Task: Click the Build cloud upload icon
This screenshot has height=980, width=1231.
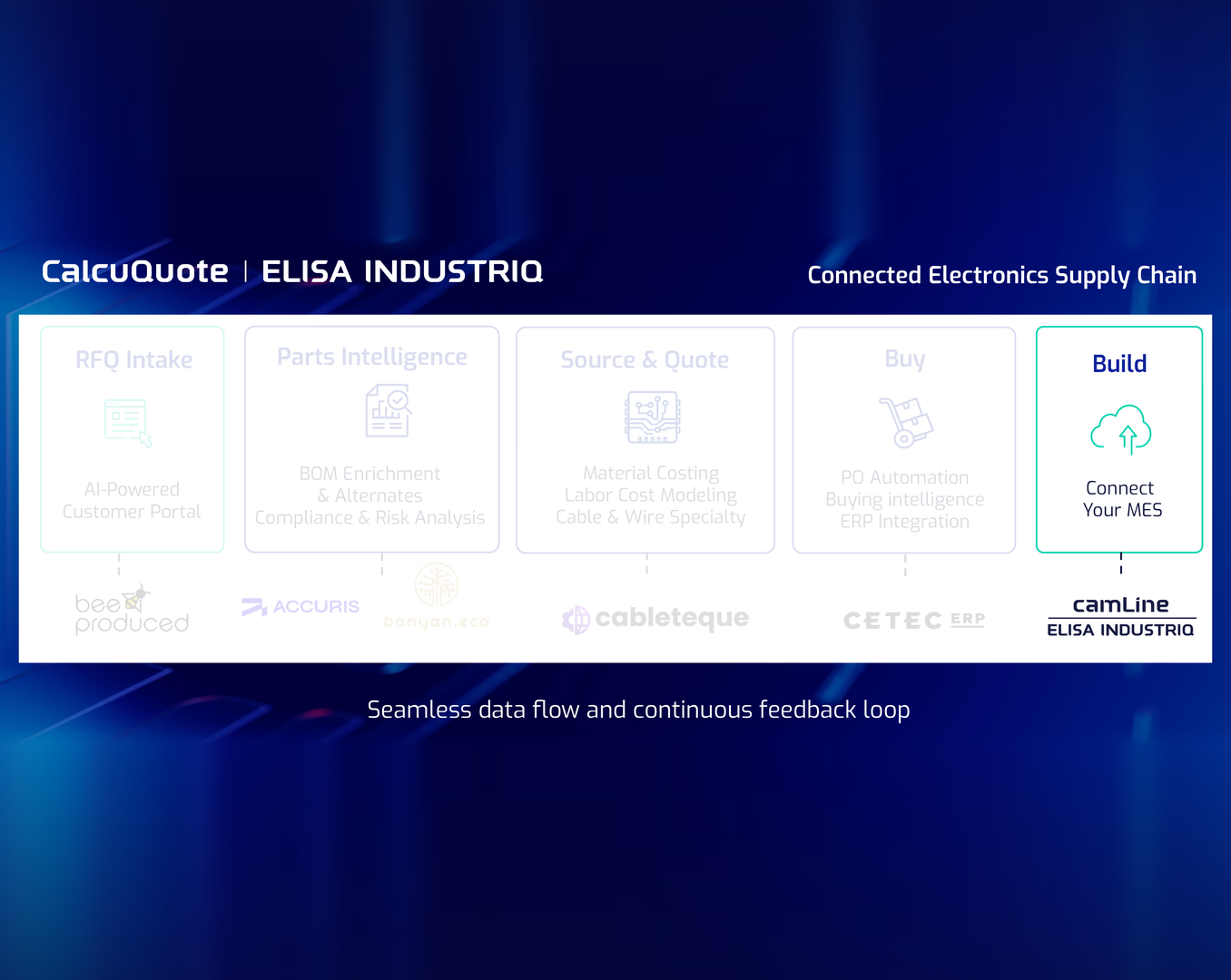Action: 1121,429
